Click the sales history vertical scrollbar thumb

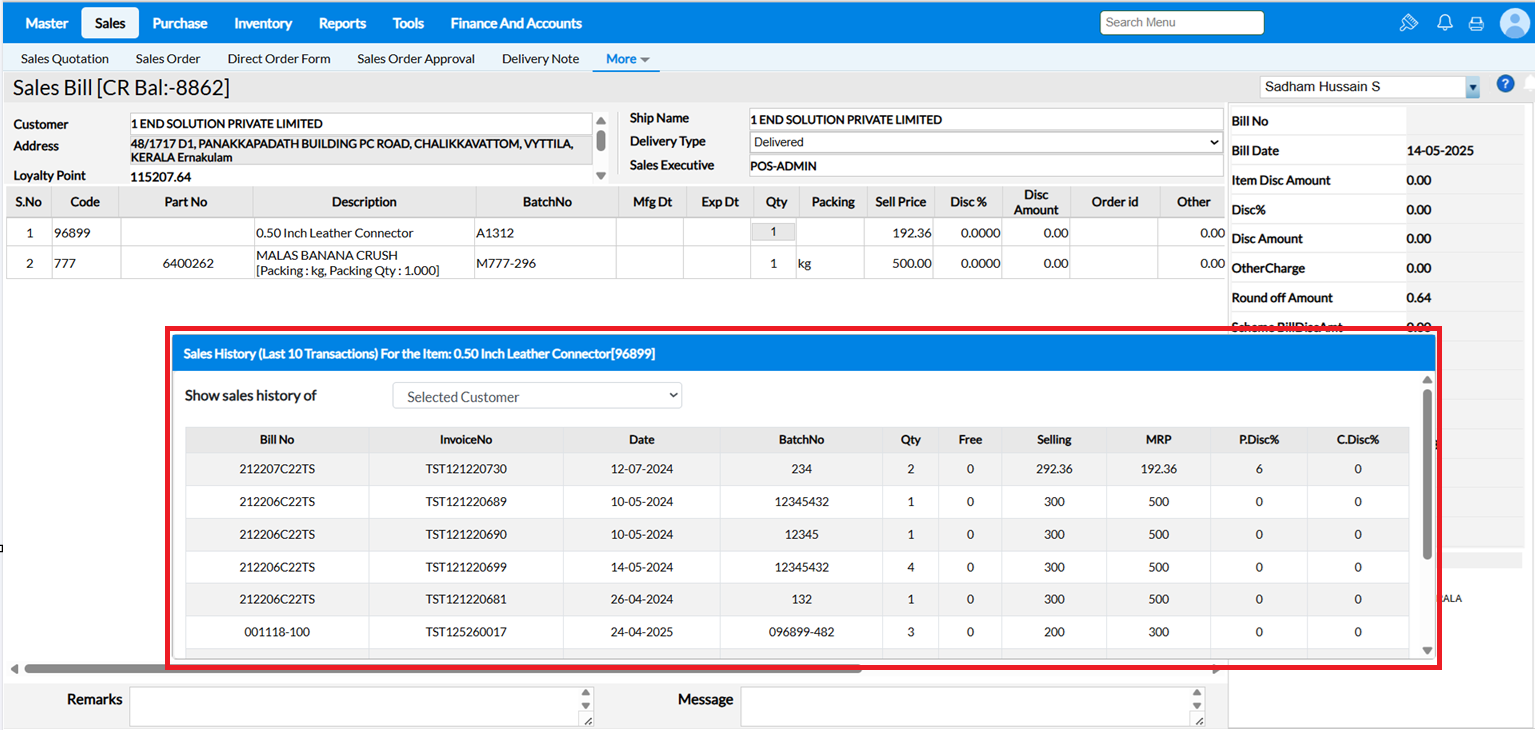click(x=1427, y=475)
